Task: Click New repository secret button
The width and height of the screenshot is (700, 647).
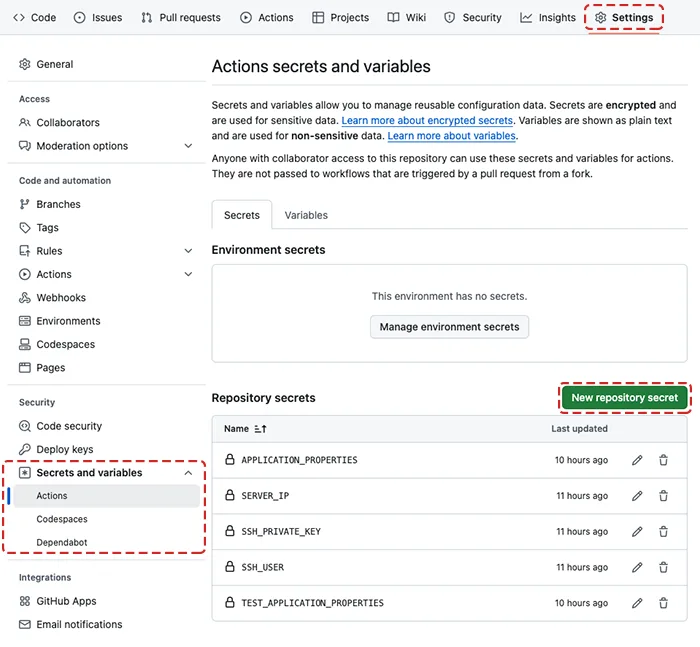Action: click(624, 398)
